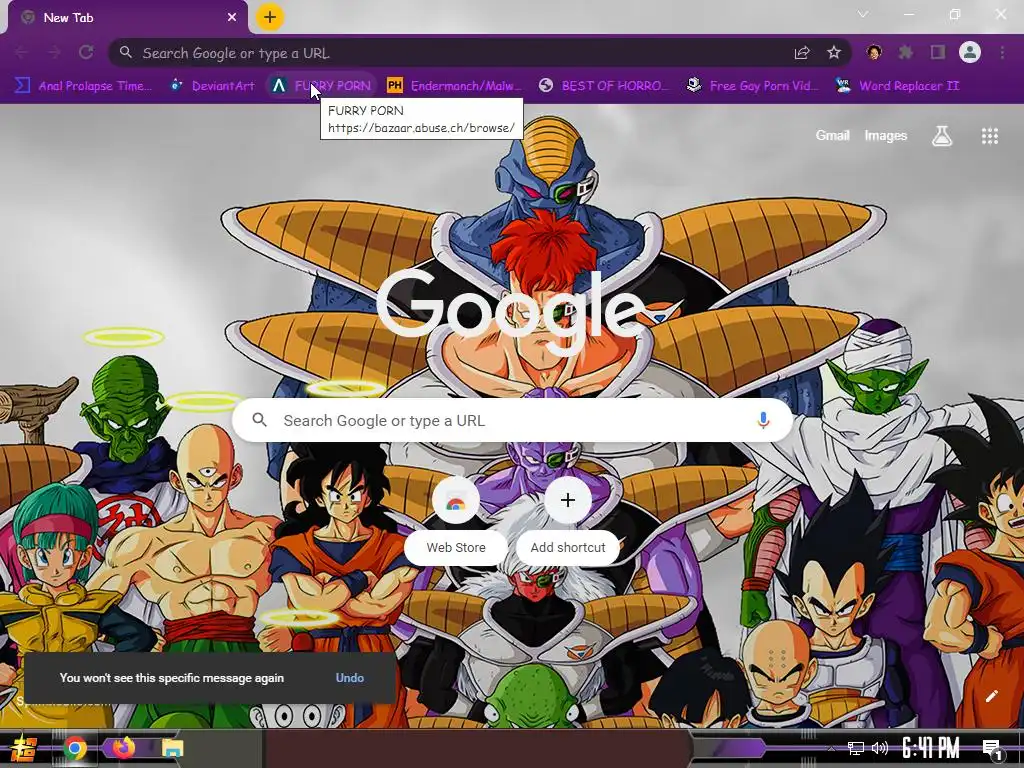
Task: Click the browser back arrow
Action: (x=22, y=53)
